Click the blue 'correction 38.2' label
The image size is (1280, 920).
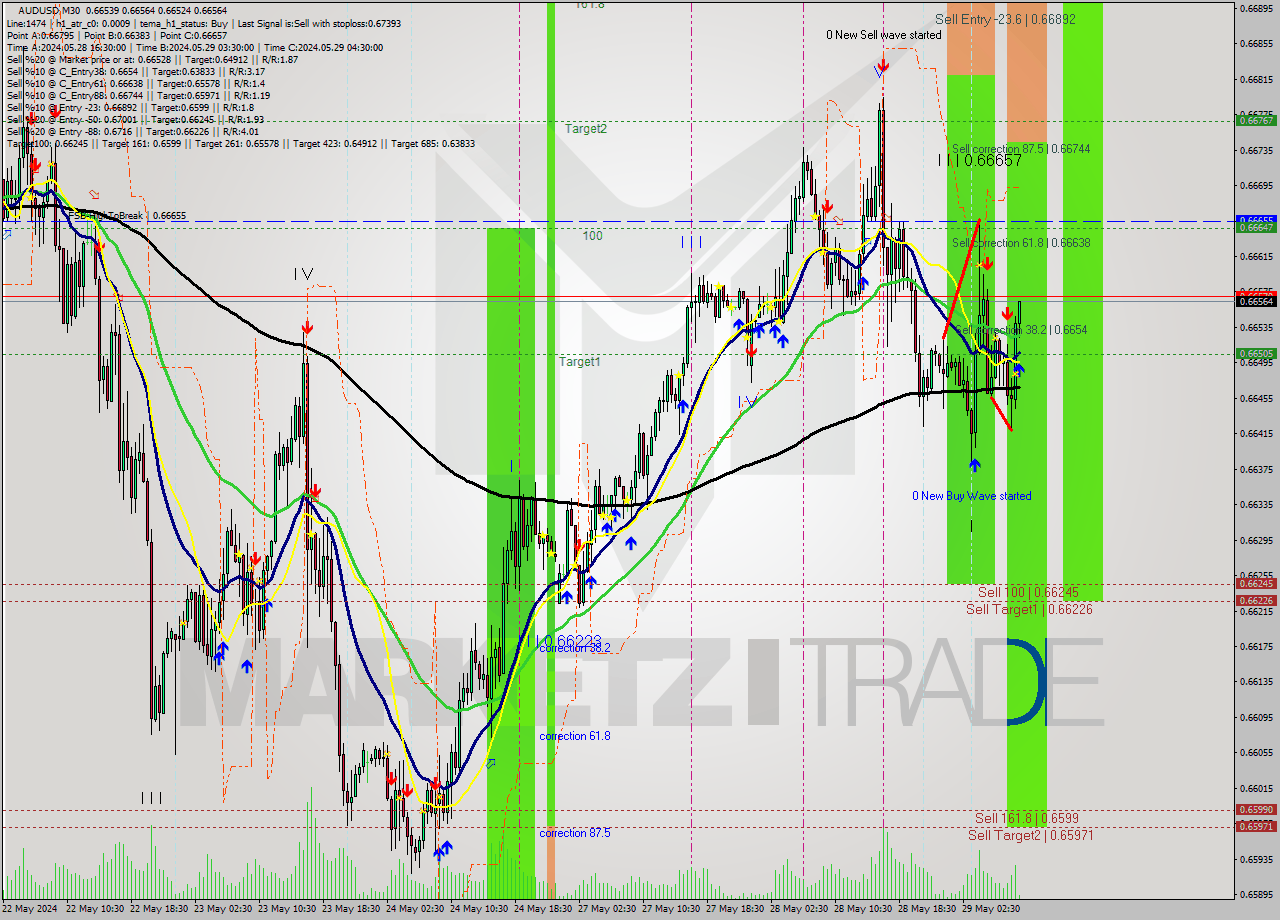point(575,648)
